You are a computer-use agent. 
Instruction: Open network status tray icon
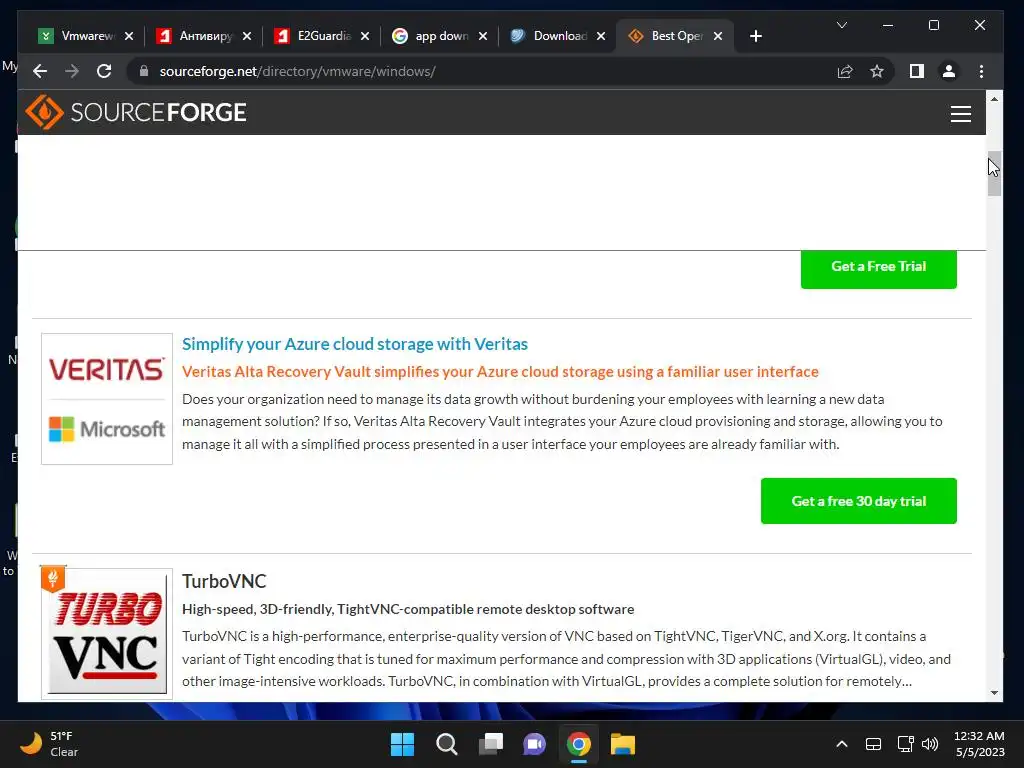(x=905, y=744)
